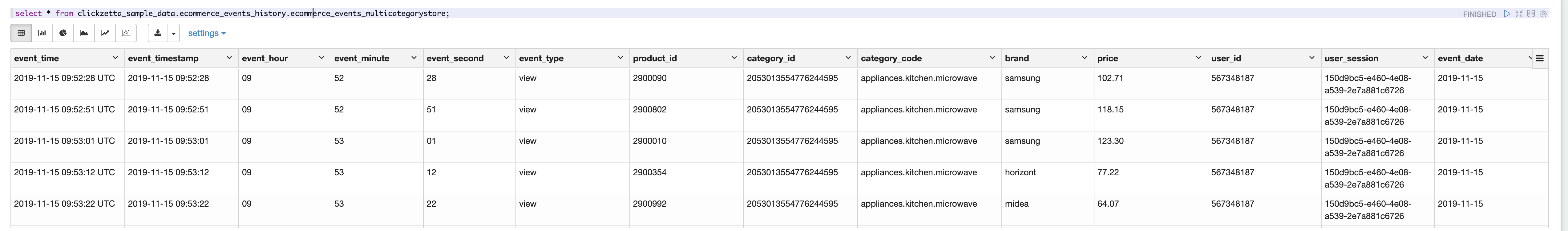Sort by the brand column header
1568x231 pixels.
pyautogui.click(x=1016, y=59)
